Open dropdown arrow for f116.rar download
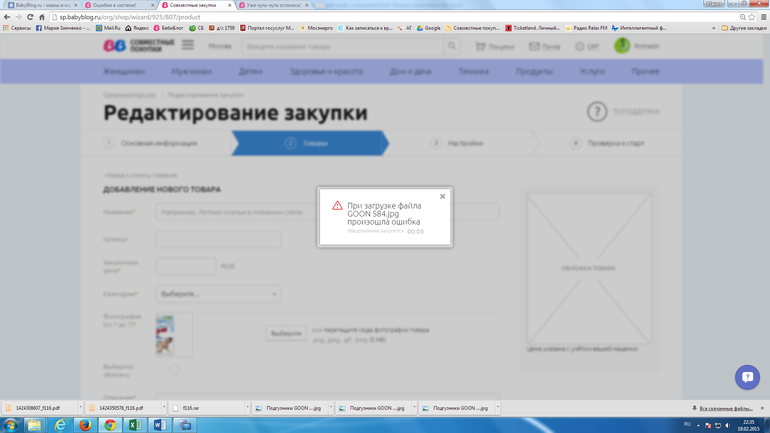Screen dimensions: 770x433 (x=247, y=408)
